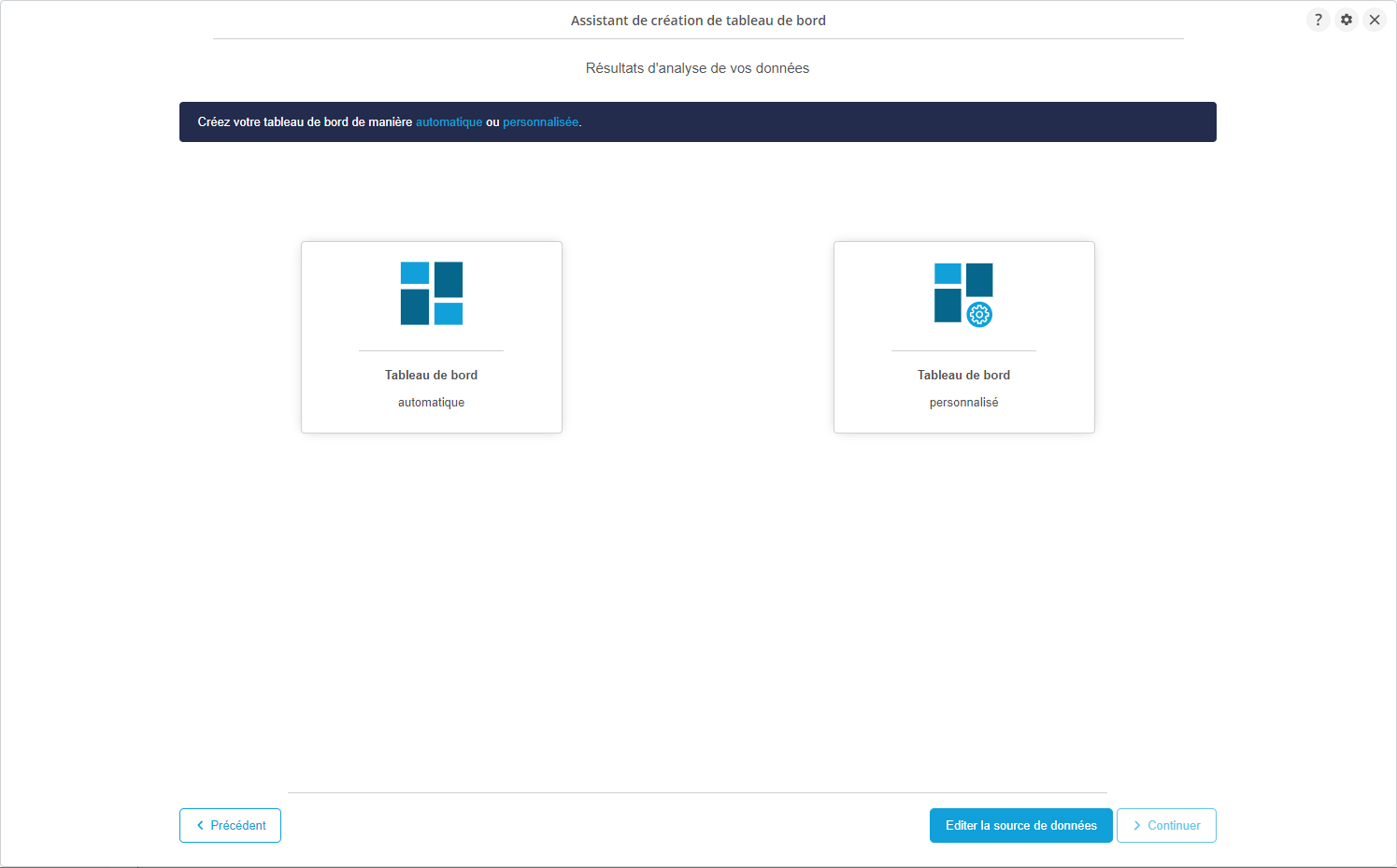The height and width of the screenshot is (868, 1397).
Task: Click the left chevron in Précédent button
Action: [200, 826]
